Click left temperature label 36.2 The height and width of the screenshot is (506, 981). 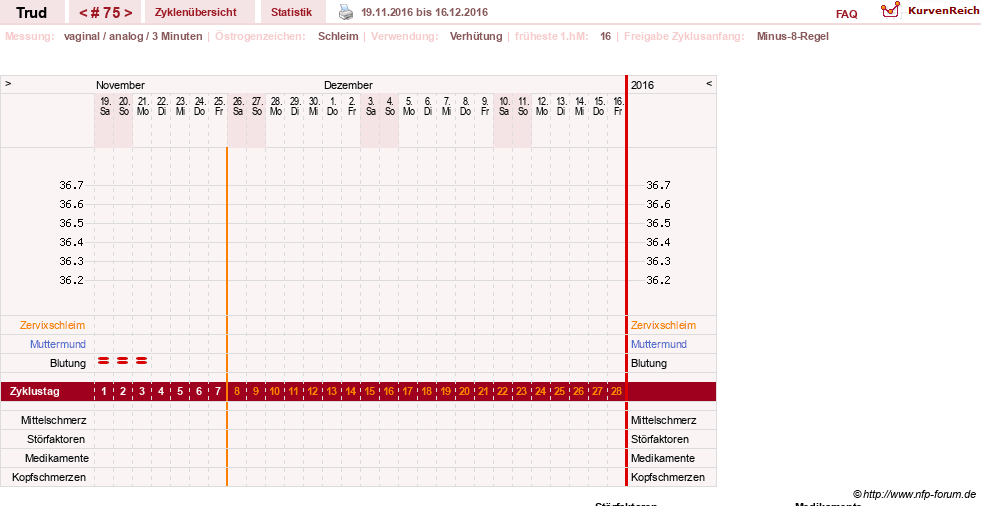(71, 280)
